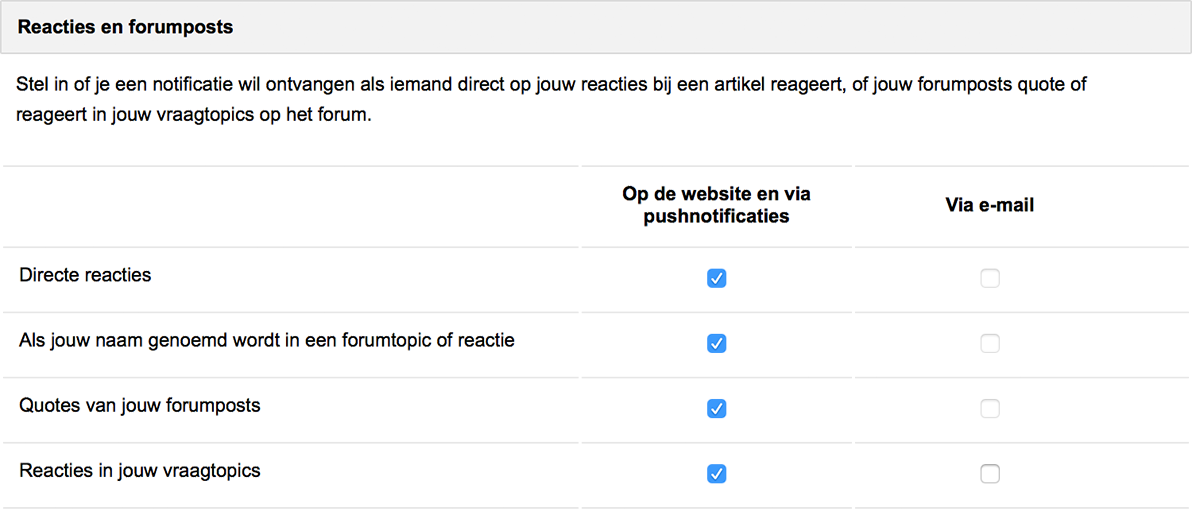
Task: Click the grey title bar right of the heading
Action: coord(700,27)
